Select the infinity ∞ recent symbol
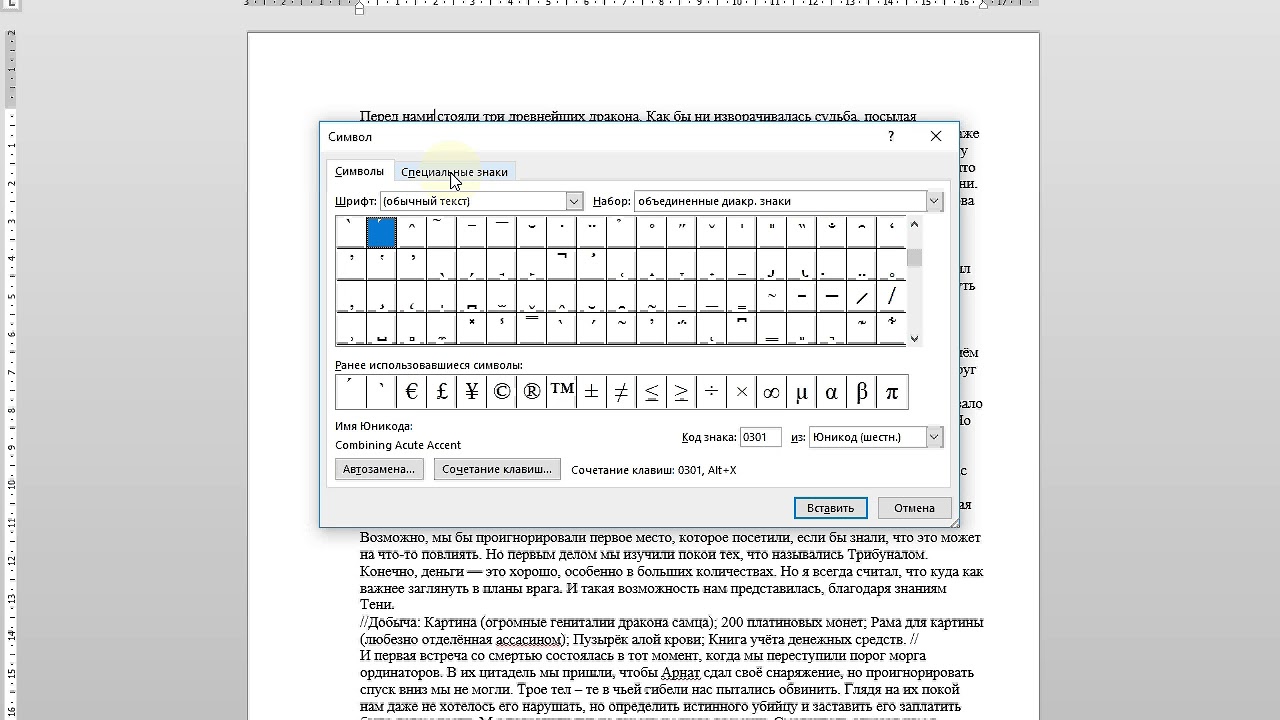Image resolution: width=1280 pixels, height=720 pixels. click(771, 392)
